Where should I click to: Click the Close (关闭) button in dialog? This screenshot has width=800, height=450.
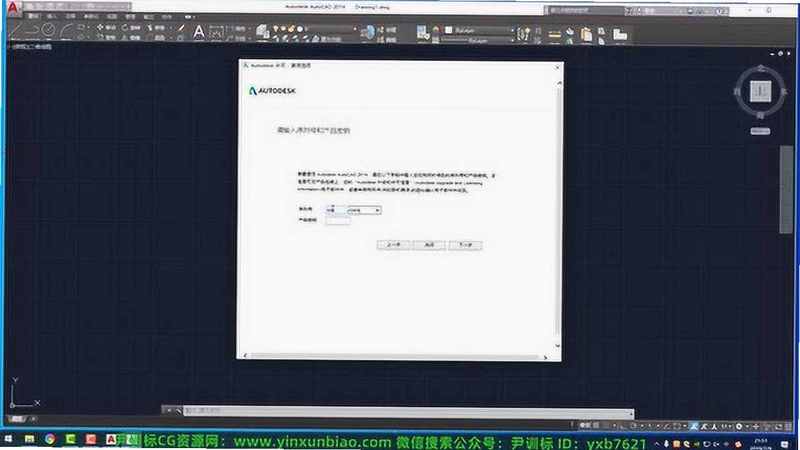(x=429, y=245)
